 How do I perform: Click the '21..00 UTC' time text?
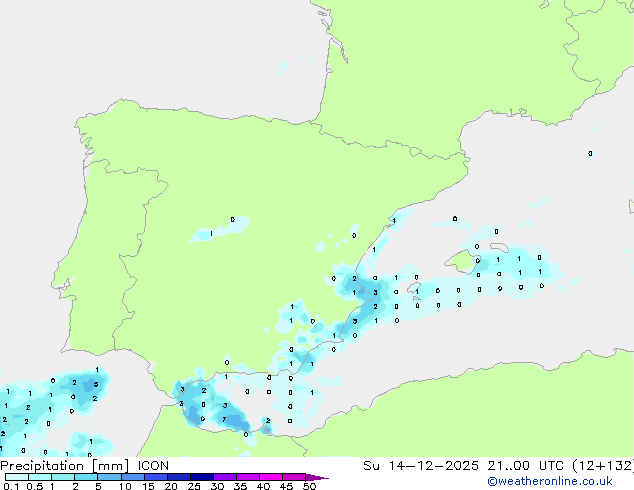click(x=525, y=466)
